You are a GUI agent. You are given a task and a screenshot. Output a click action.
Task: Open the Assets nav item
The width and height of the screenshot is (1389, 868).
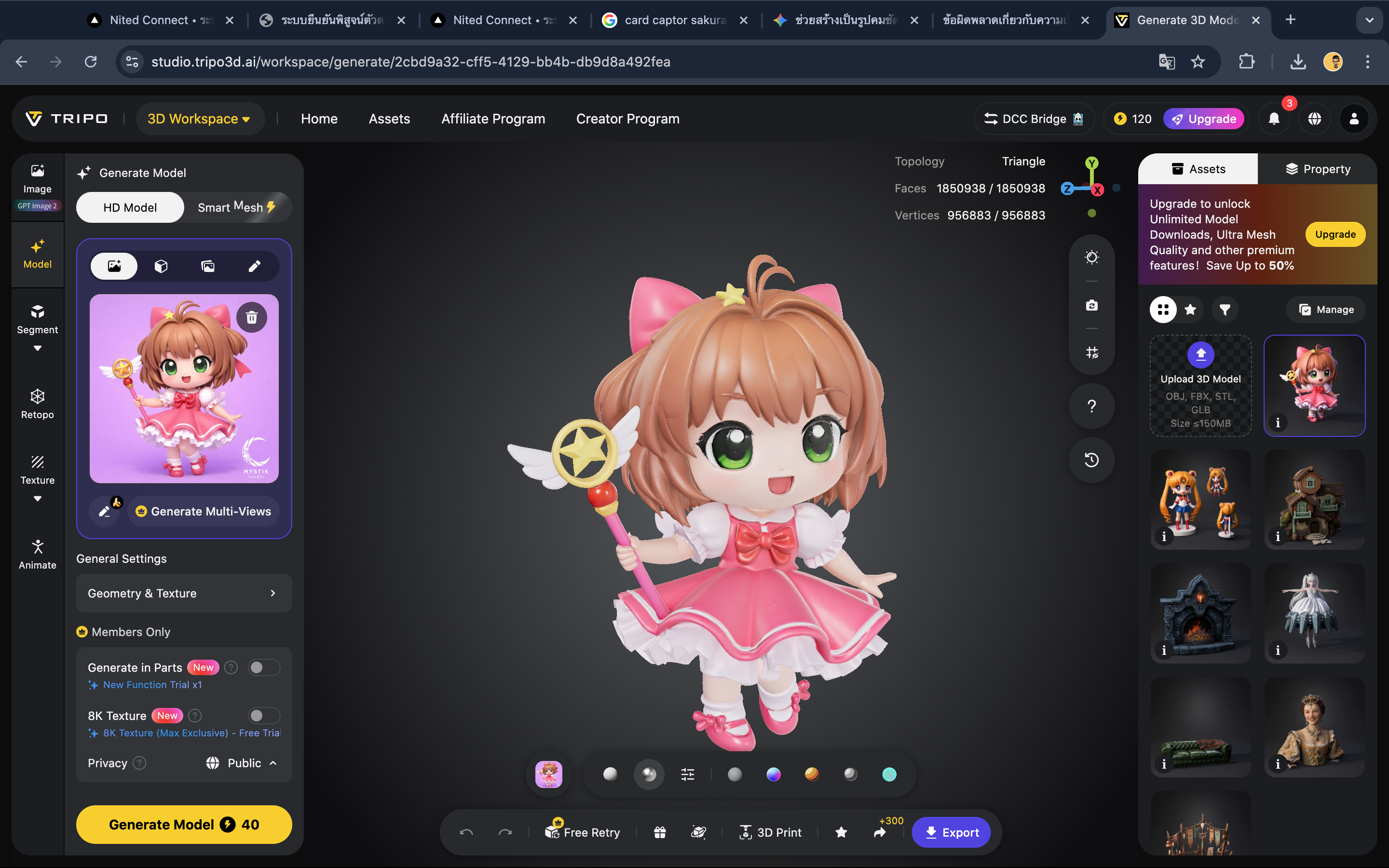389,119
